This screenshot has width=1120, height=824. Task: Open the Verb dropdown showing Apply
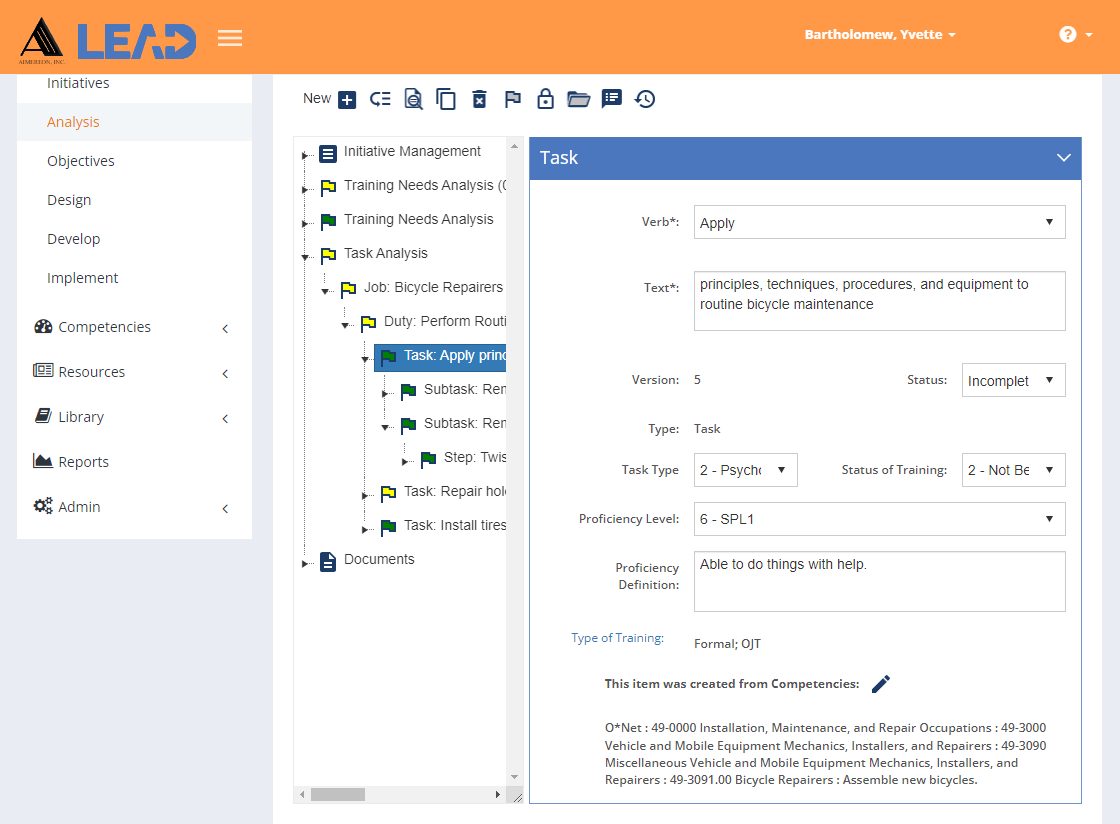click(x=879, y=222)
